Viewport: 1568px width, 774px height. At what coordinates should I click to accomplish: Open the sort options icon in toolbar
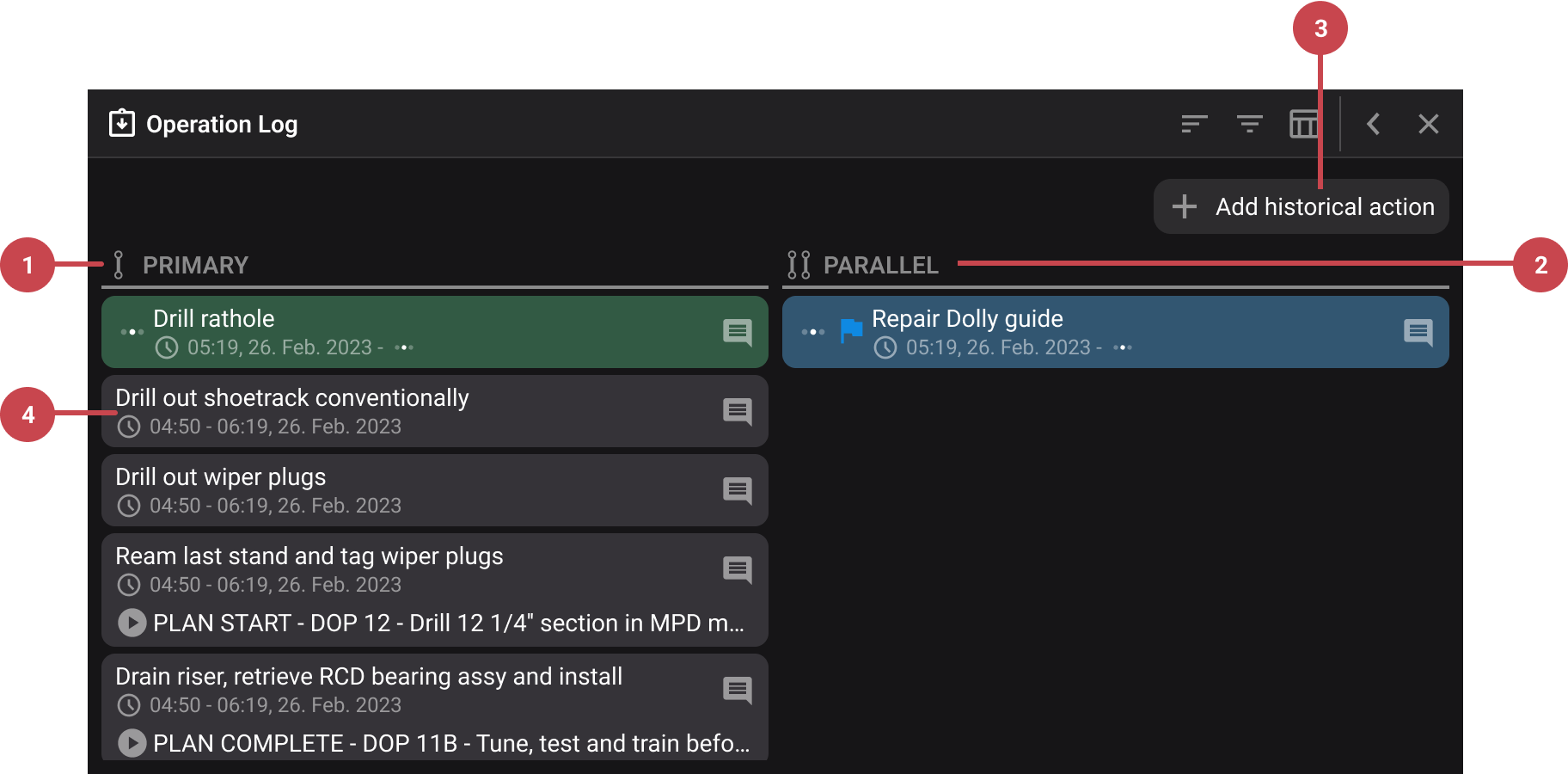pyautogui.click(x=1194, y=124)
